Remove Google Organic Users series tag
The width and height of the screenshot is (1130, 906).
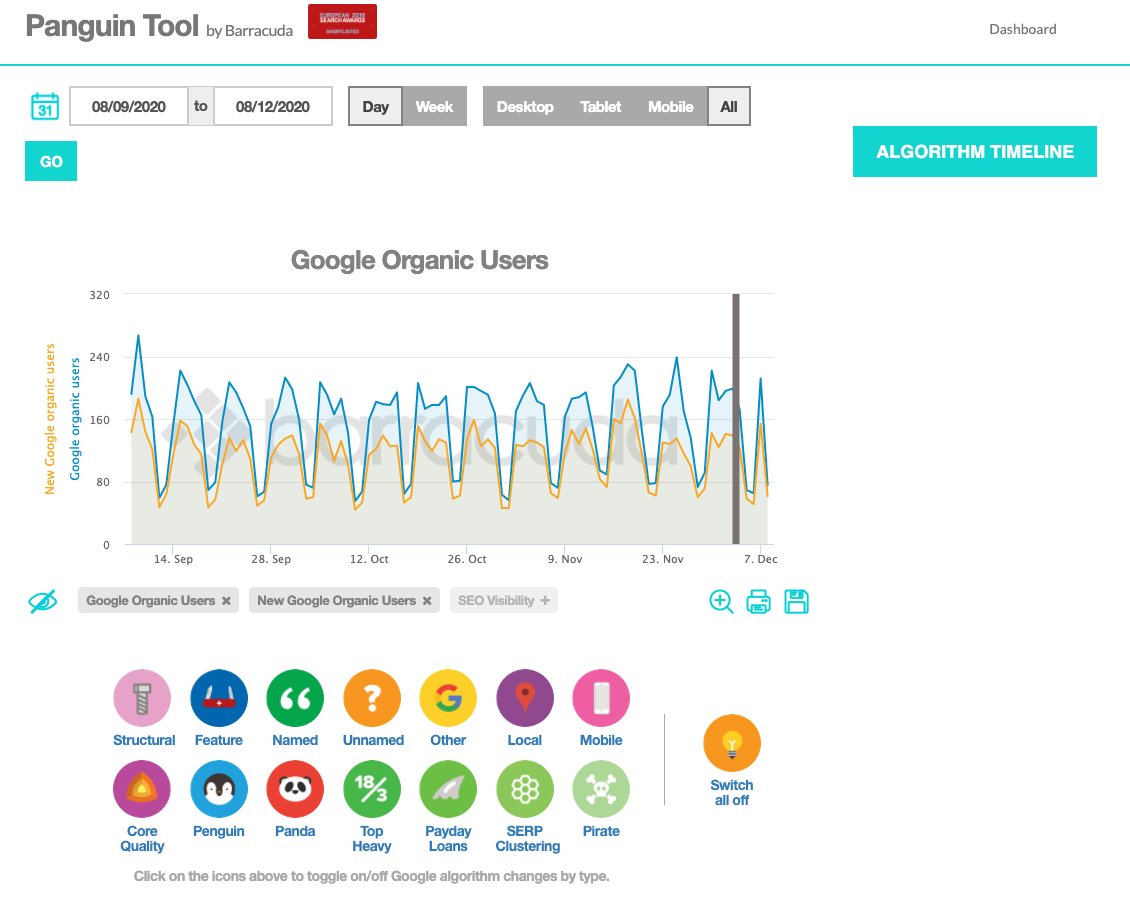click(226, 600)
